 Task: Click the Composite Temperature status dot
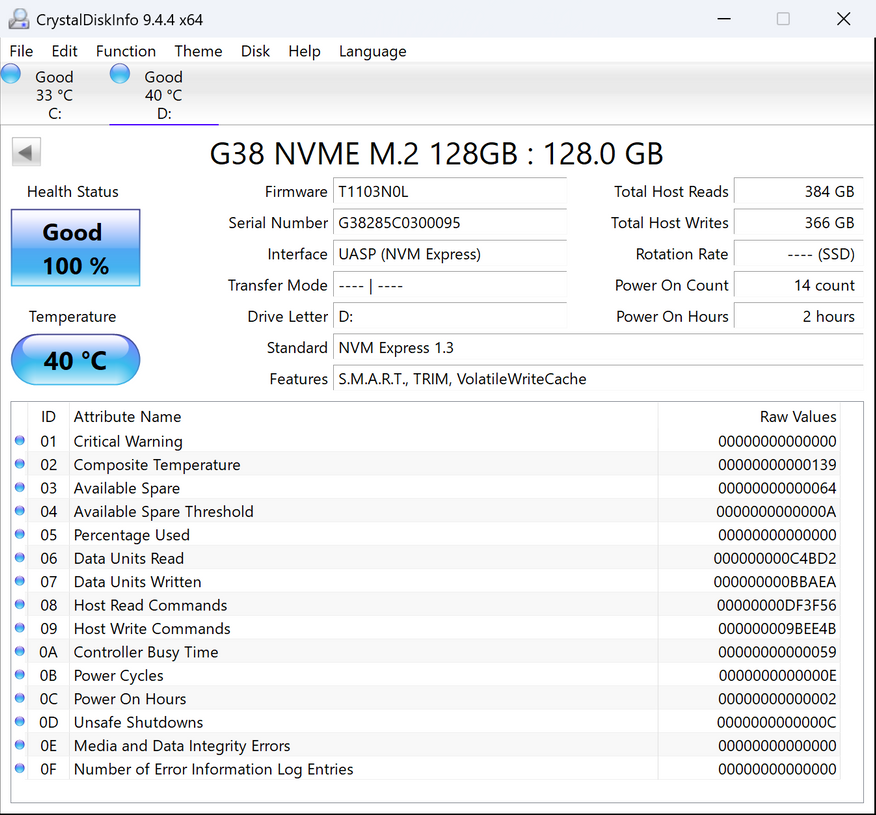20,464
